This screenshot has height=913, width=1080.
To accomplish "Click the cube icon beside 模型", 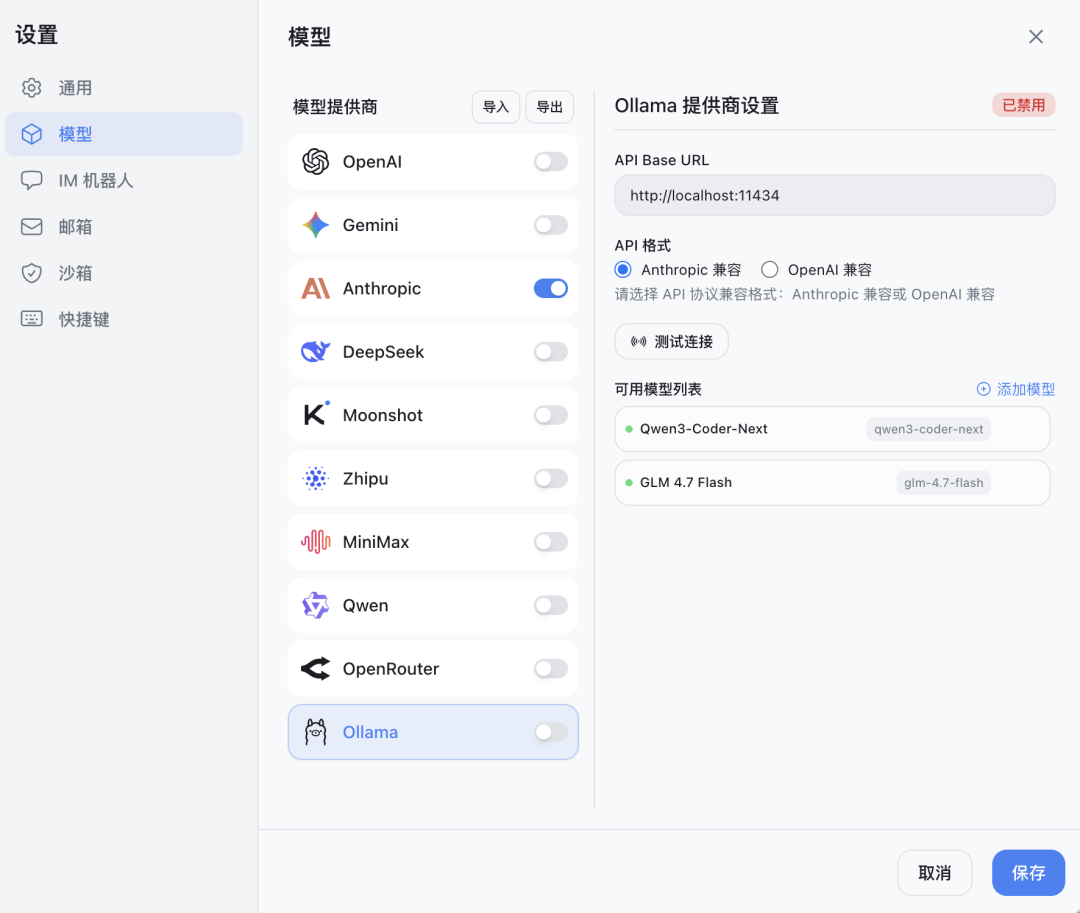I will pyautogui.click(x=31, y=134).
